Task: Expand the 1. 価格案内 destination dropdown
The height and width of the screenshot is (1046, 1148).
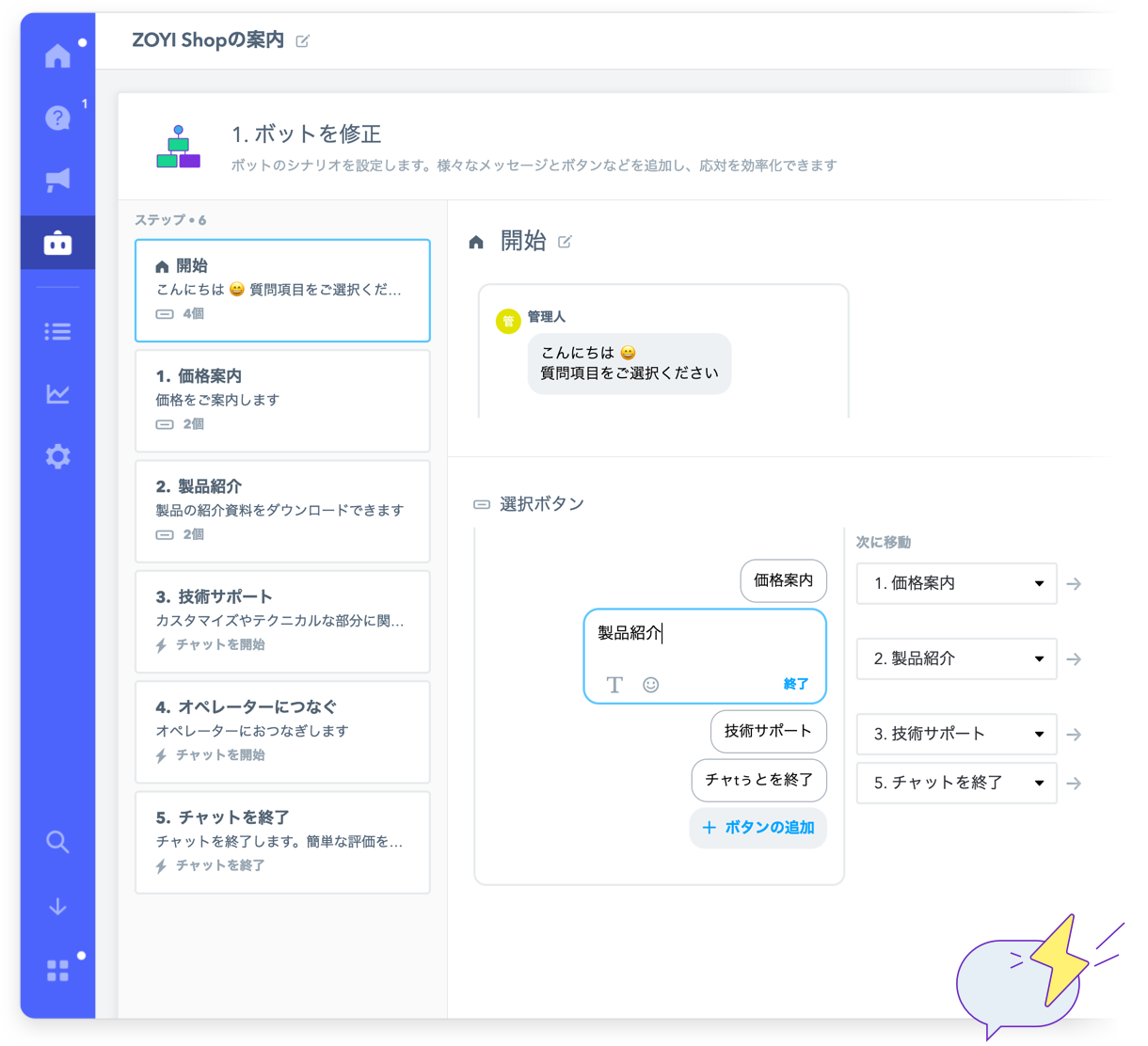Action: coord(956,583)
